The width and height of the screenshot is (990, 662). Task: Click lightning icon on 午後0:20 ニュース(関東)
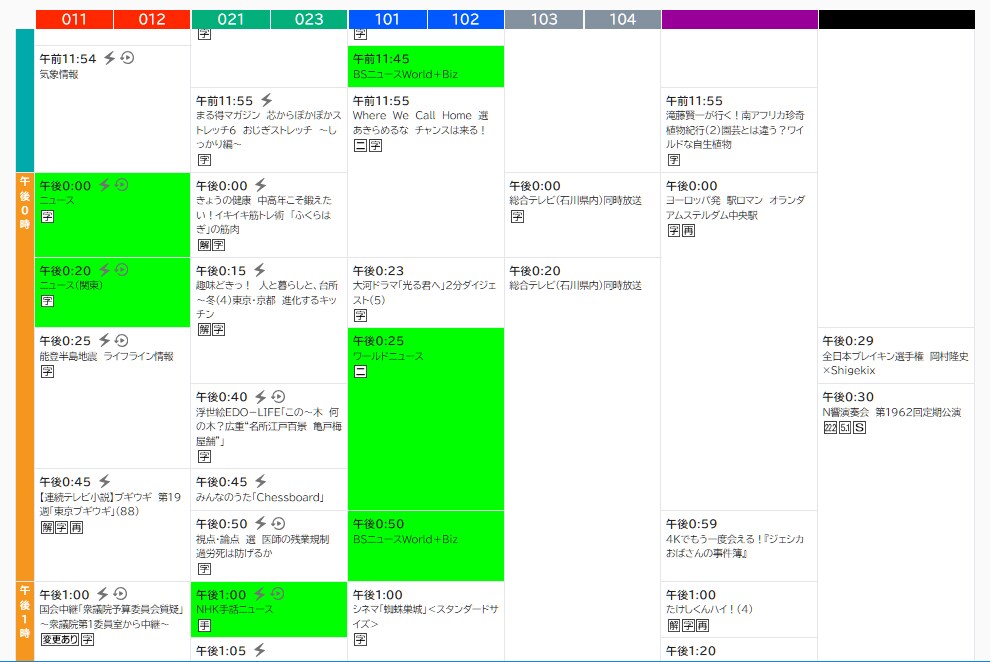click(104, 270)
